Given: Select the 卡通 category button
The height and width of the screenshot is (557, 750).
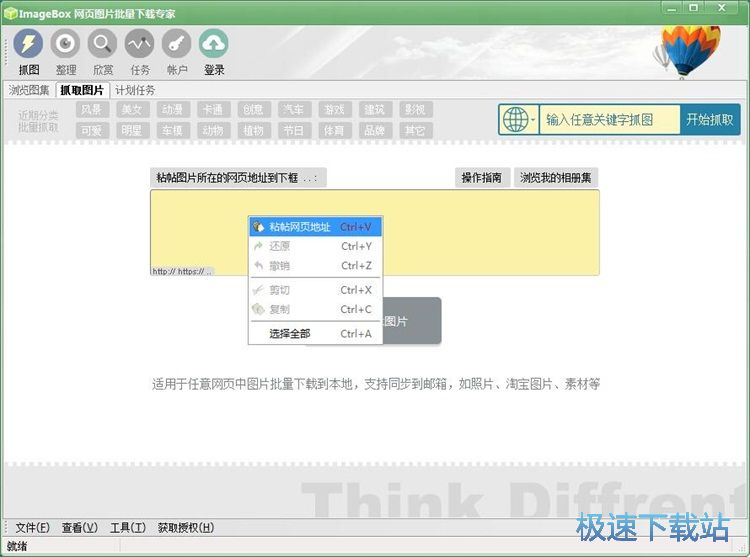Looking at the screenshot, I should click(x=214, y=109).
